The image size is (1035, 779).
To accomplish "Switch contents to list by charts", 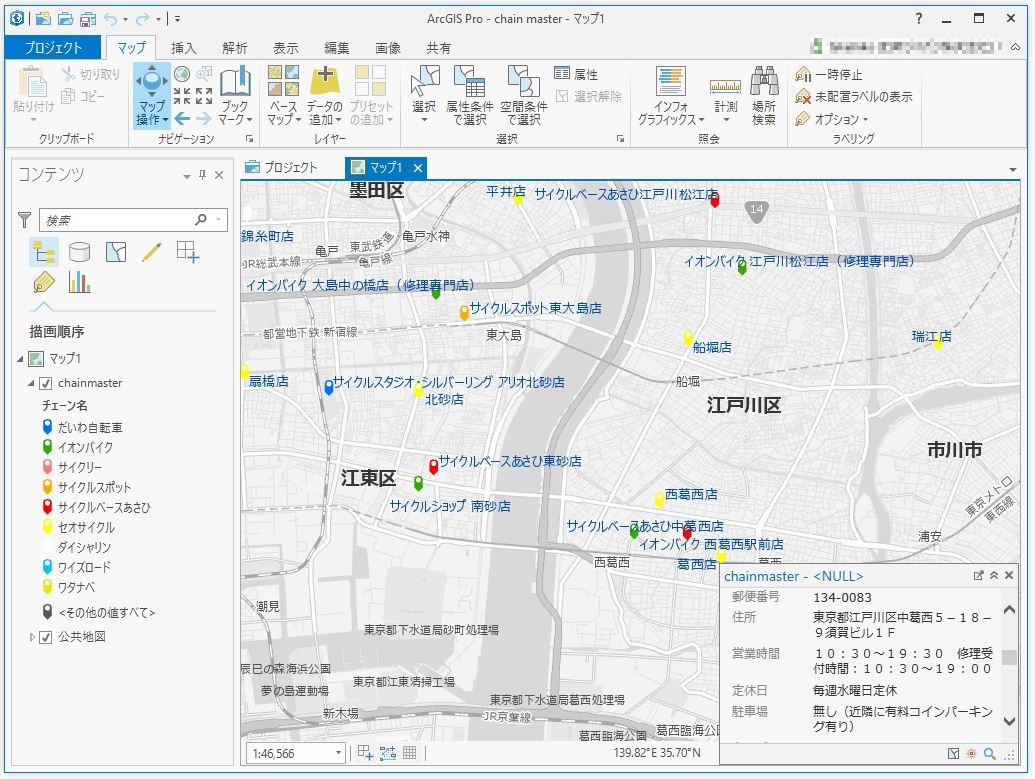I will point(79,283).
